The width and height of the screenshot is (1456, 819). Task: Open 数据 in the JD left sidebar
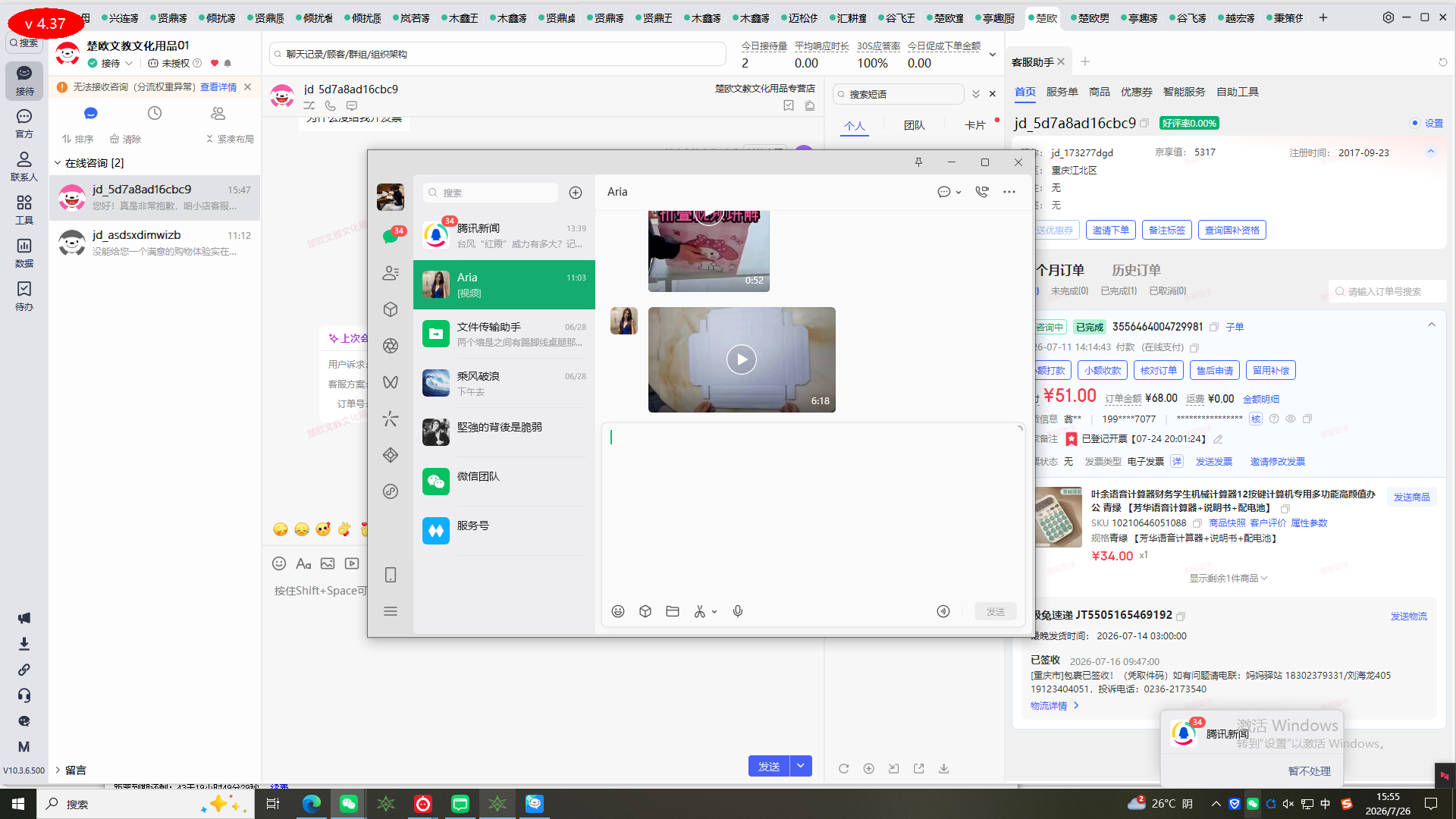(24, 253)
